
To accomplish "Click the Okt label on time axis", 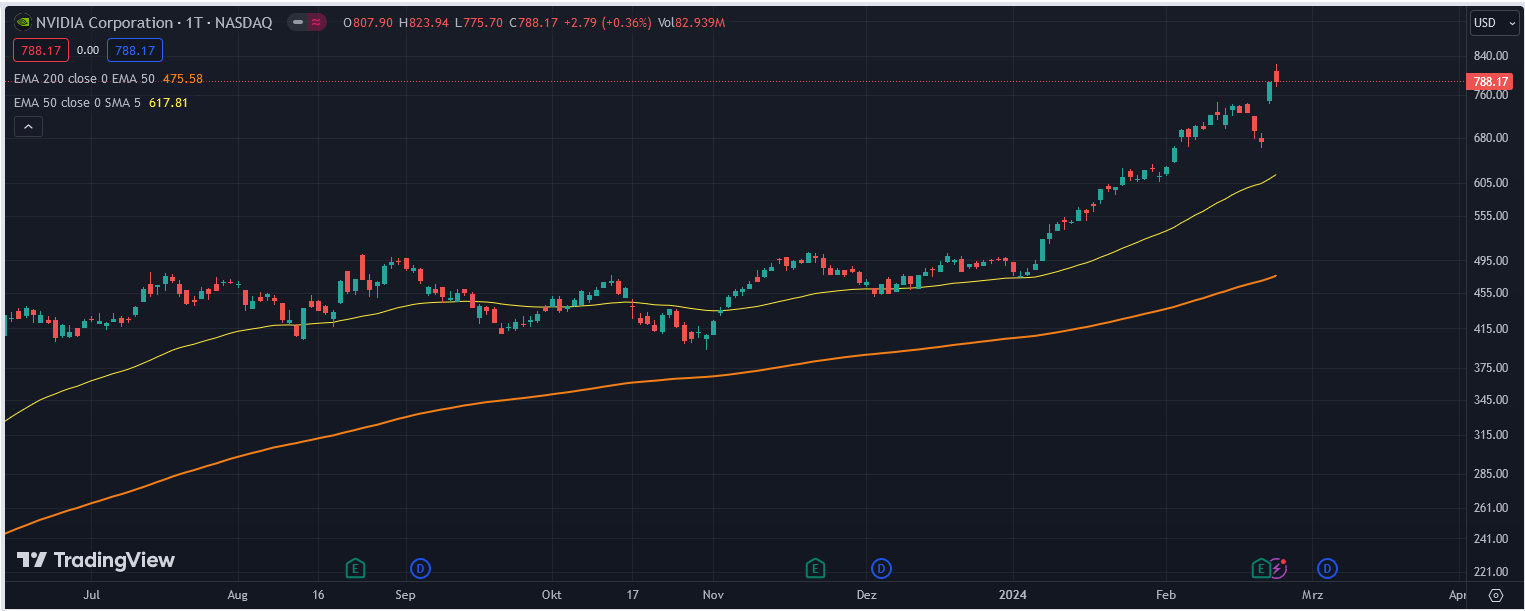I will (x=551, y=595).
